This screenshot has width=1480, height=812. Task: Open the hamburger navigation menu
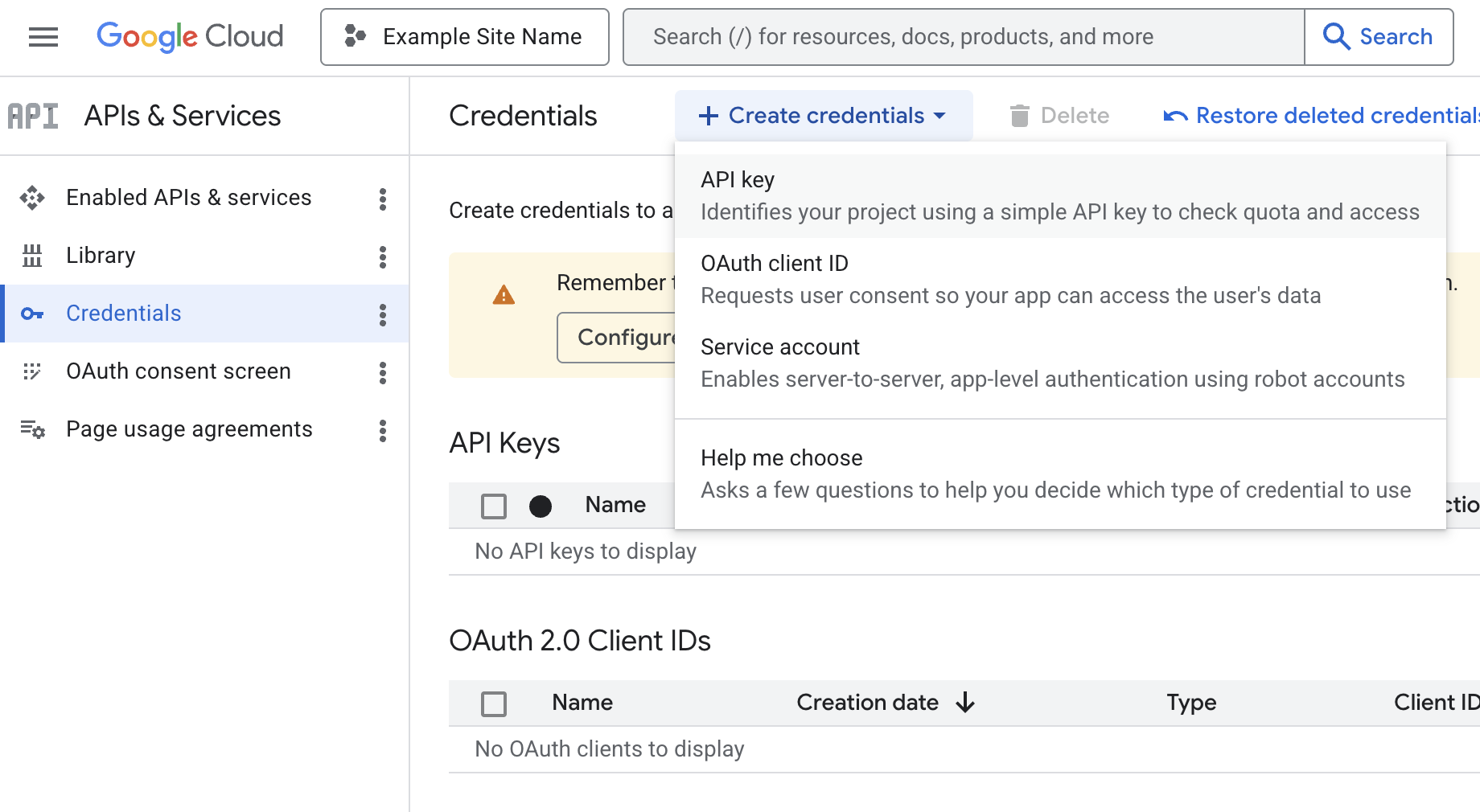point(43,37)
